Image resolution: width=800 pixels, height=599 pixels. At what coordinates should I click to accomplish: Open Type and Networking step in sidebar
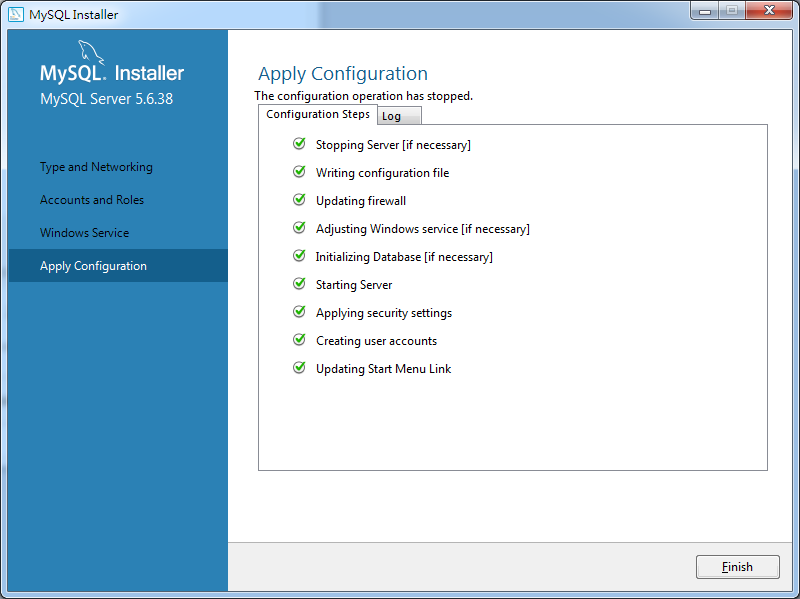pyautogui.click(x=96, y=167)
